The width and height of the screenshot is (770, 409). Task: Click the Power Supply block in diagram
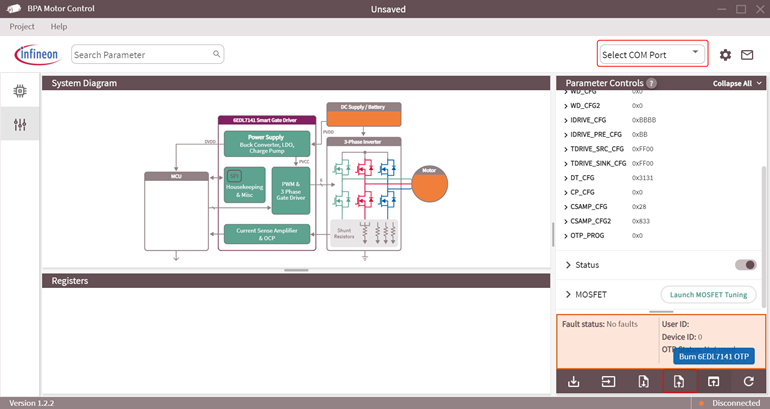pyautogui.click(x=267, y=144)
